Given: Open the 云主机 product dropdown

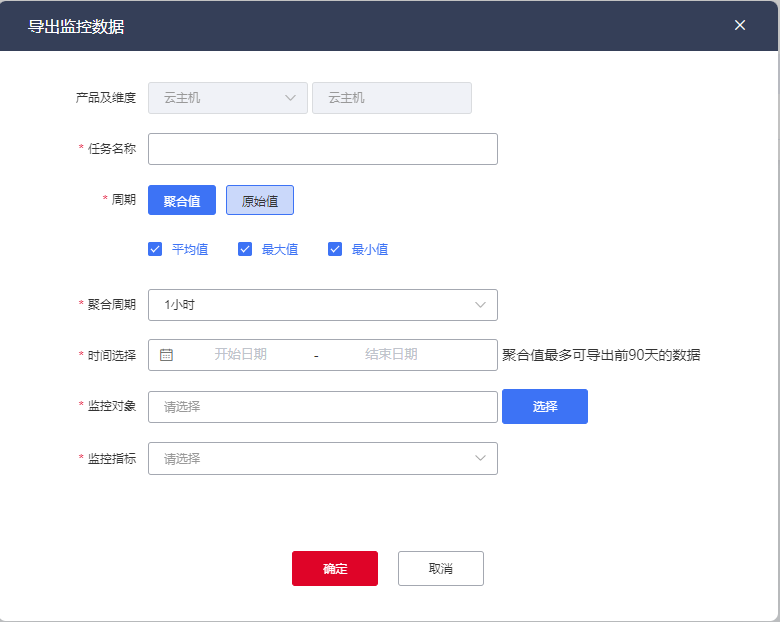Looking at the screenshot, I should point(228,98).
